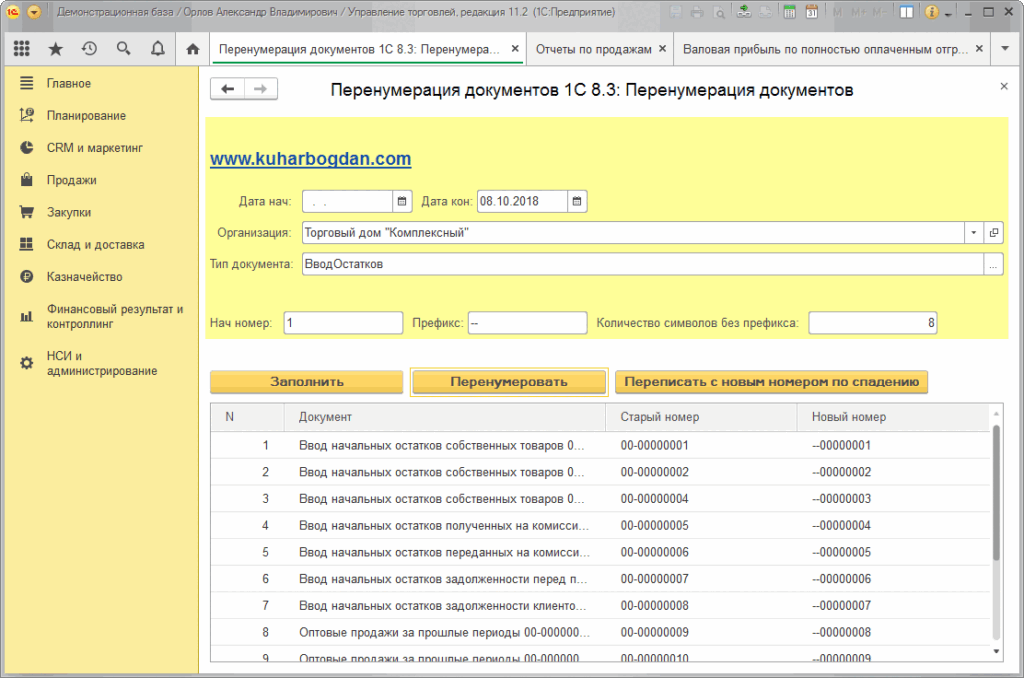The width and height of the screenshot is (1024, 678).
Task: Open notifications via the bell icon
Action: [x=157, y=49]
